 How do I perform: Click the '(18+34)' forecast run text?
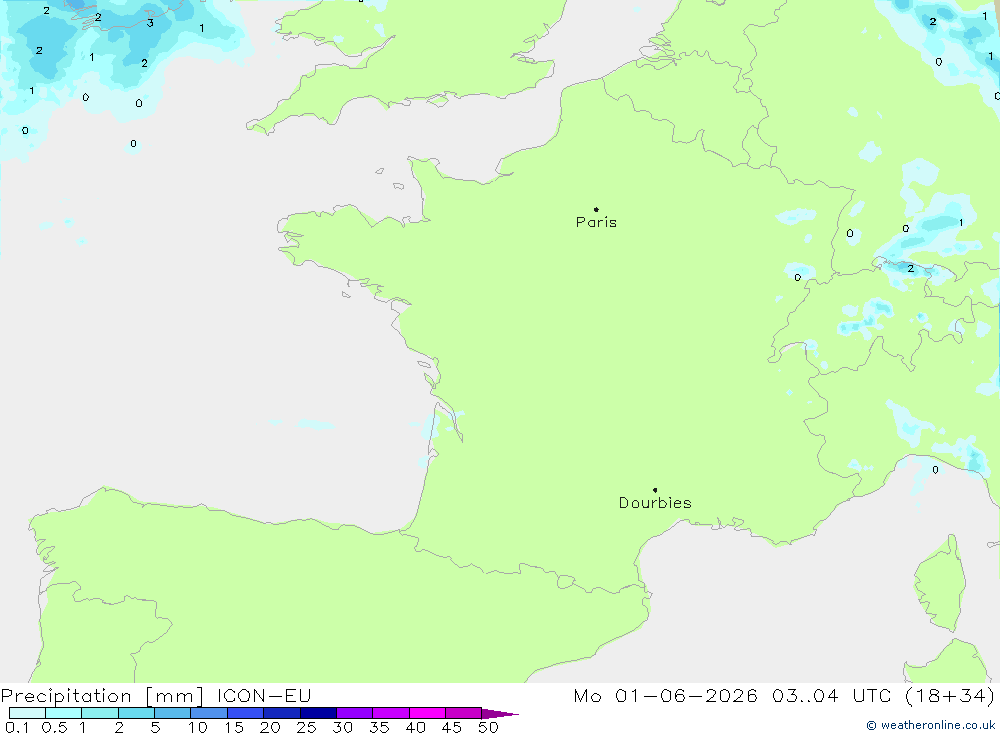[x=950, y=695]
